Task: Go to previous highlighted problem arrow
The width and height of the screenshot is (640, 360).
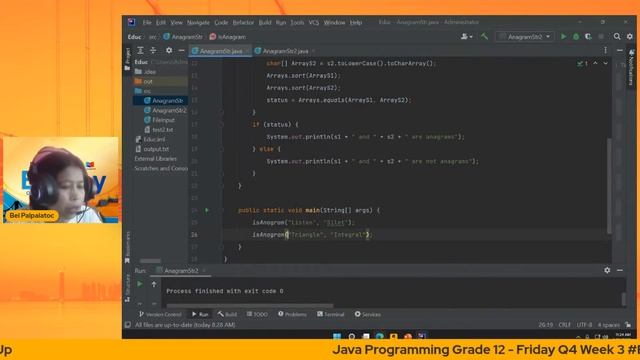Action: point(596,64)
